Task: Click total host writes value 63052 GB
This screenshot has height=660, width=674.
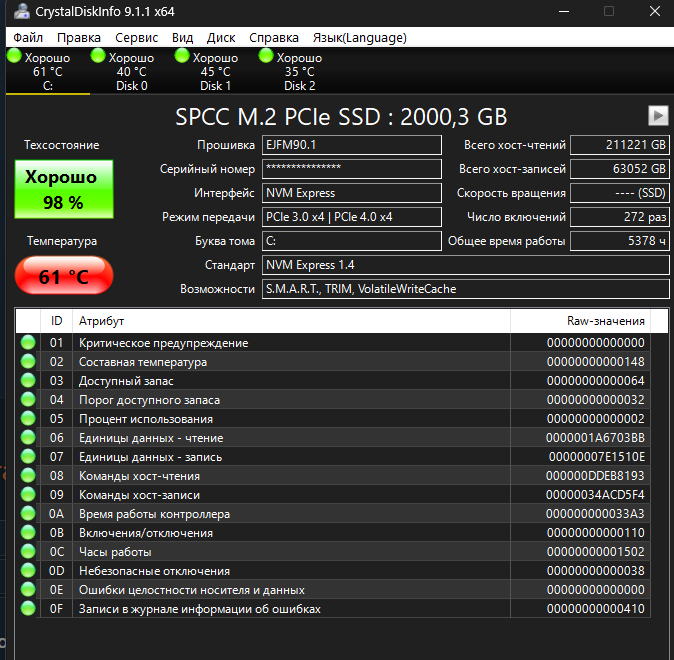Action: [619, 169]
